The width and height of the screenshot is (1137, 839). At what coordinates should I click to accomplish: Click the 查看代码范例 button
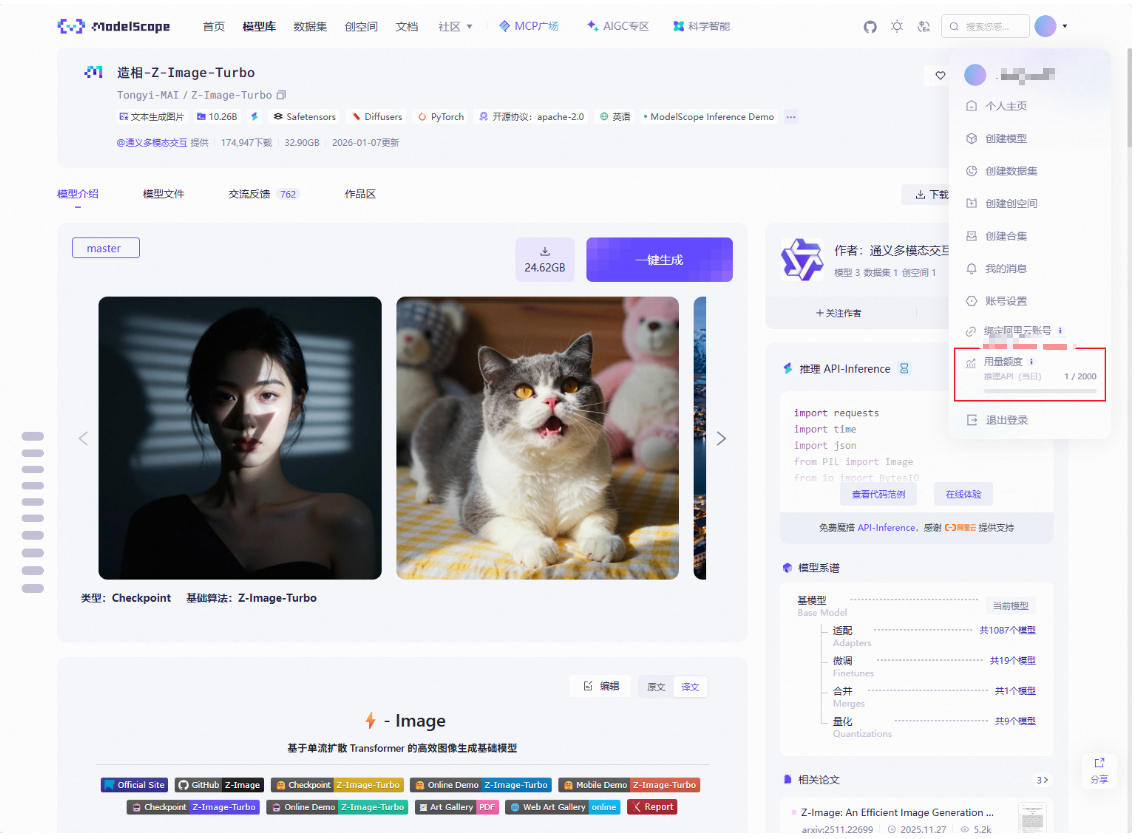click(877, 494)
